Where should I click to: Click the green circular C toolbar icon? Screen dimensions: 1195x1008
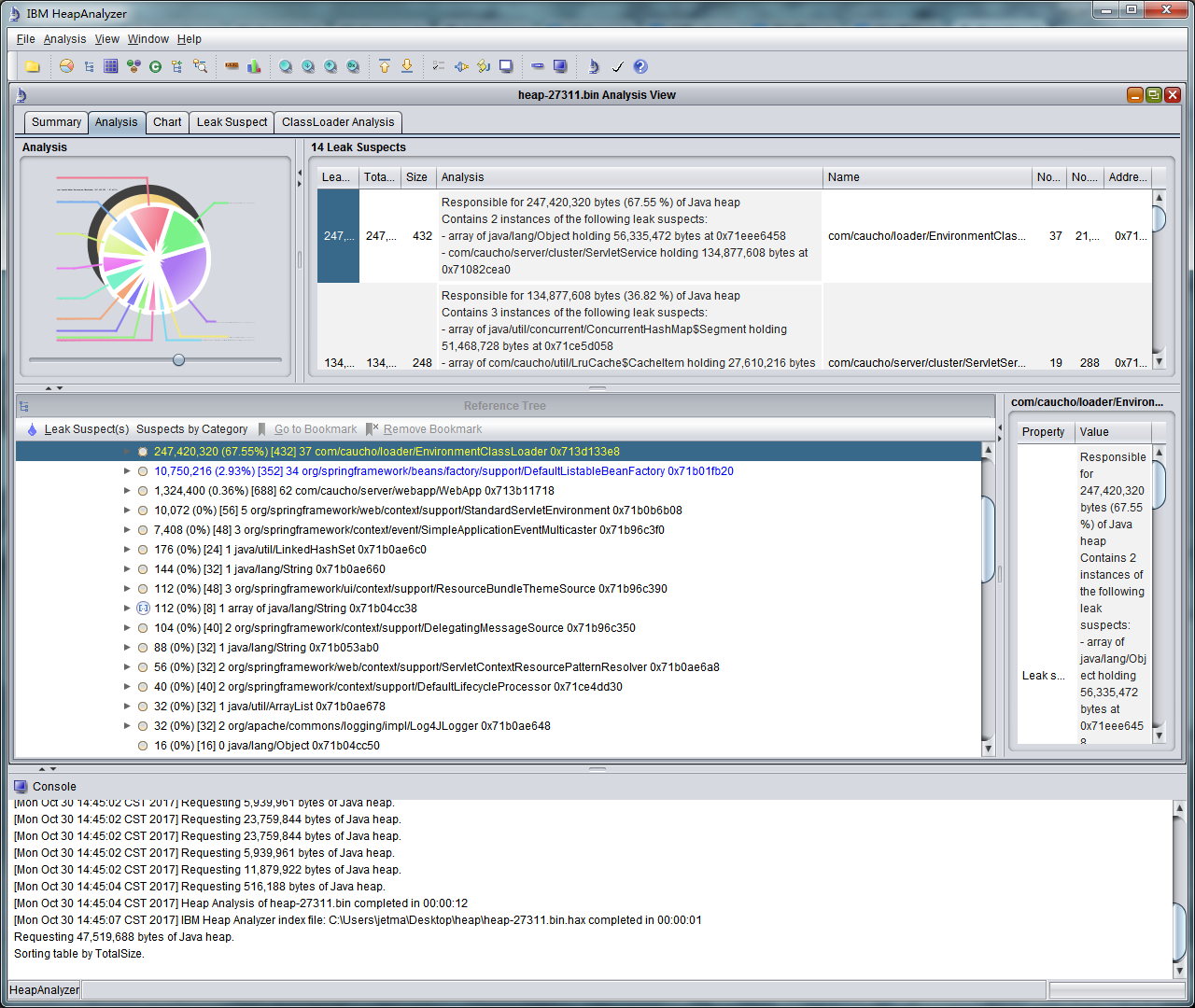tap(155, 66)
